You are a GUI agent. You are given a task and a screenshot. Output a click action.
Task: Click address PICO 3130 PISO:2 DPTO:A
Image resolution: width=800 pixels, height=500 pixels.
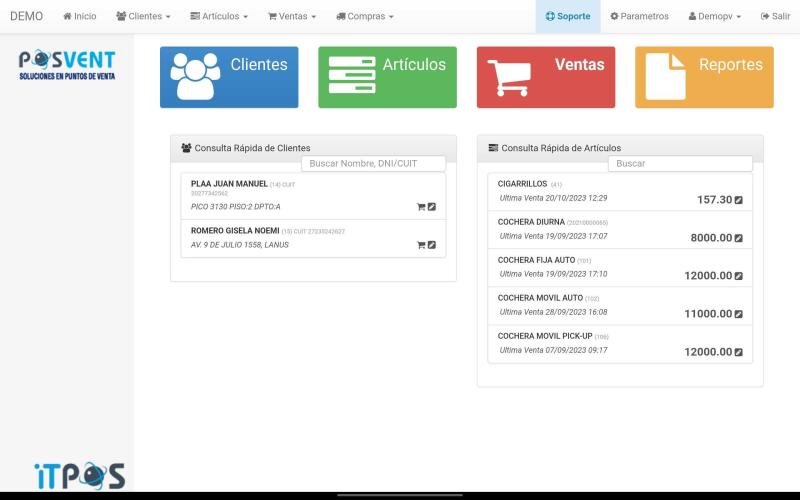click(236, 207)
